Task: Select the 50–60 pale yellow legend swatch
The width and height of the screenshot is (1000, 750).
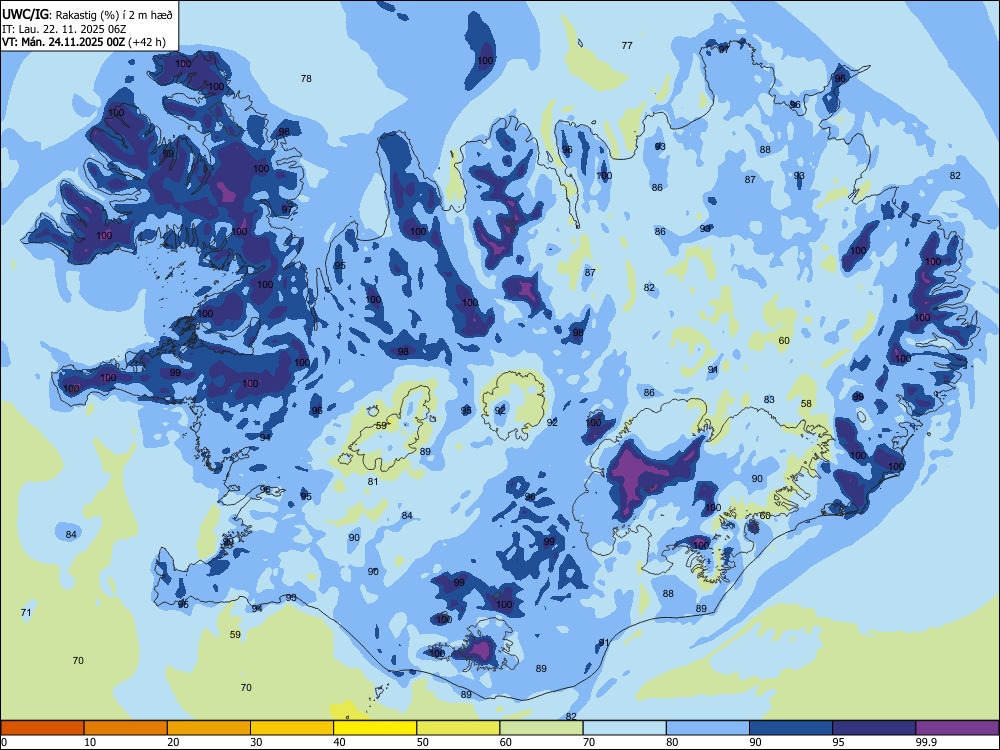Action: coord(458,728)
